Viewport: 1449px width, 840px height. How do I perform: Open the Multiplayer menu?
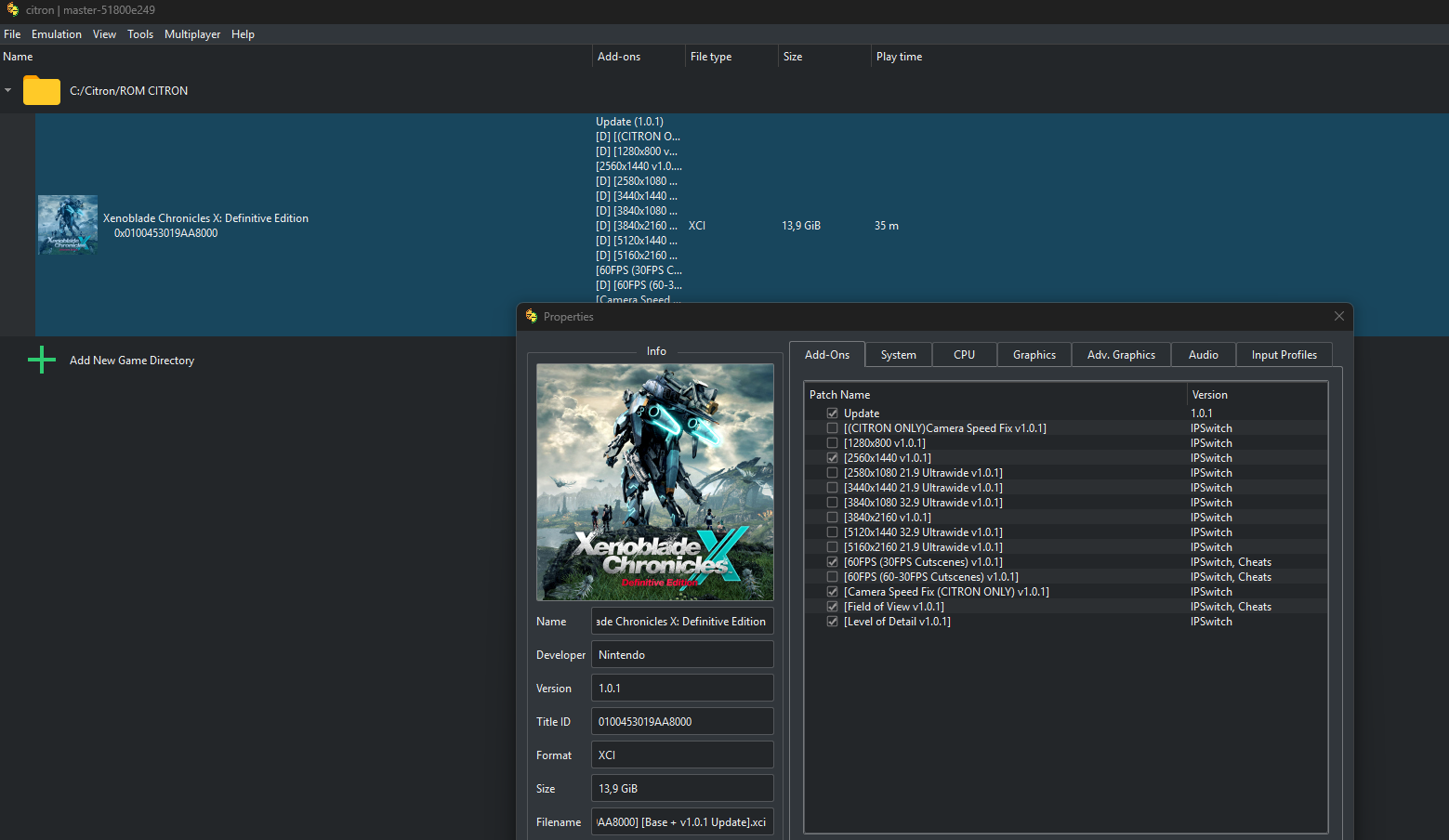pos(192,34)
